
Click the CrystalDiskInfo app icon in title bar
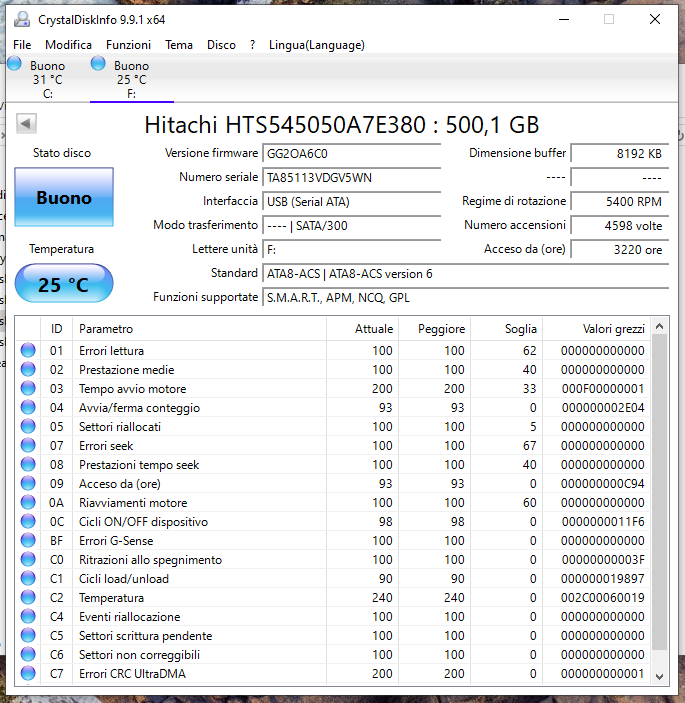(22, 20)
